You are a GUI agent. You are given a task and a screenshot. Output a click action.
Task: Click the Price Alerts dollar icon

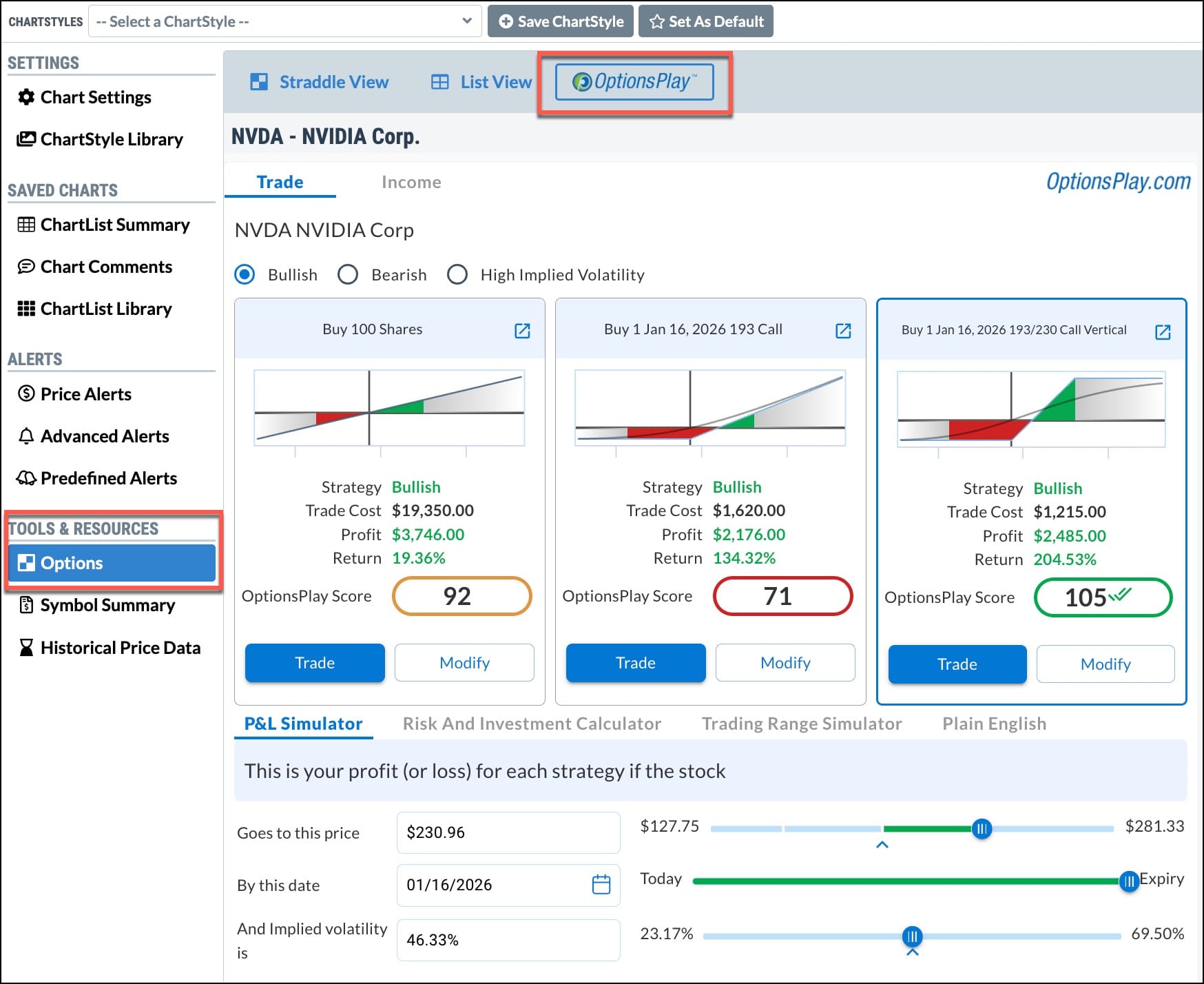coord(26,393)
